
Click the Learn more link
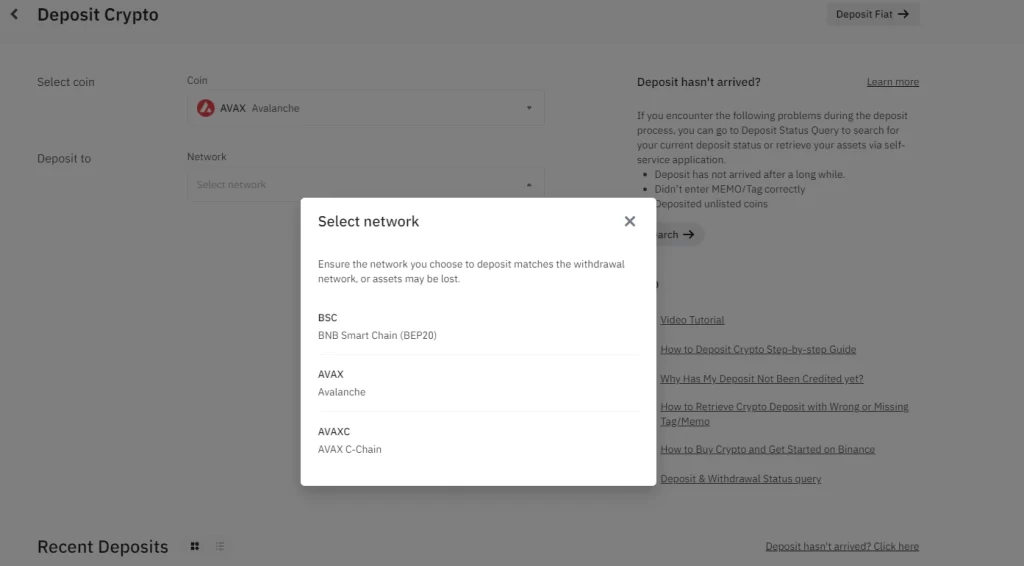pos(893,82)
